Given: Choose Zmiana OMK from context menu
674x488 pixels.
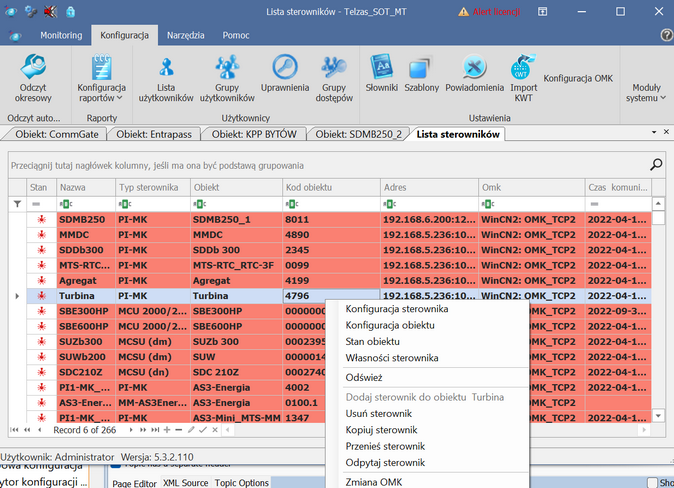Looking at the screenshot, I should point(374,482).
